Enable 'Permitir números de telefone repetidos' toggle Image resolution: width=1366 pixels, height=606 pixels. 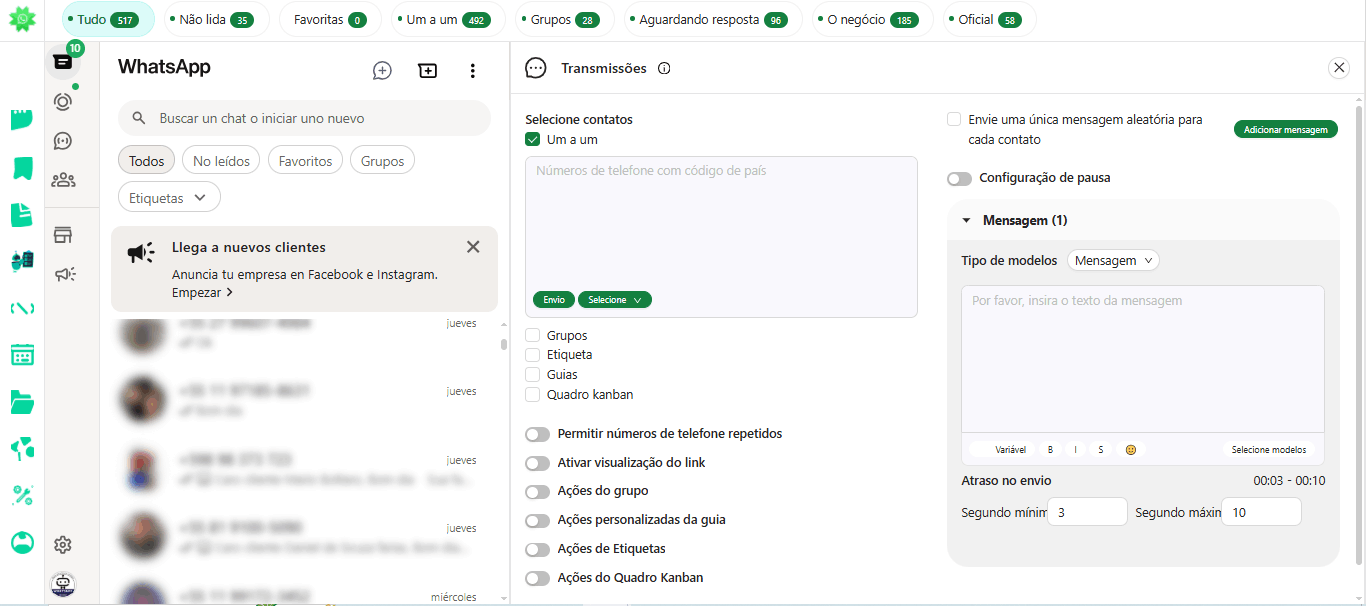tap(538, 434)
